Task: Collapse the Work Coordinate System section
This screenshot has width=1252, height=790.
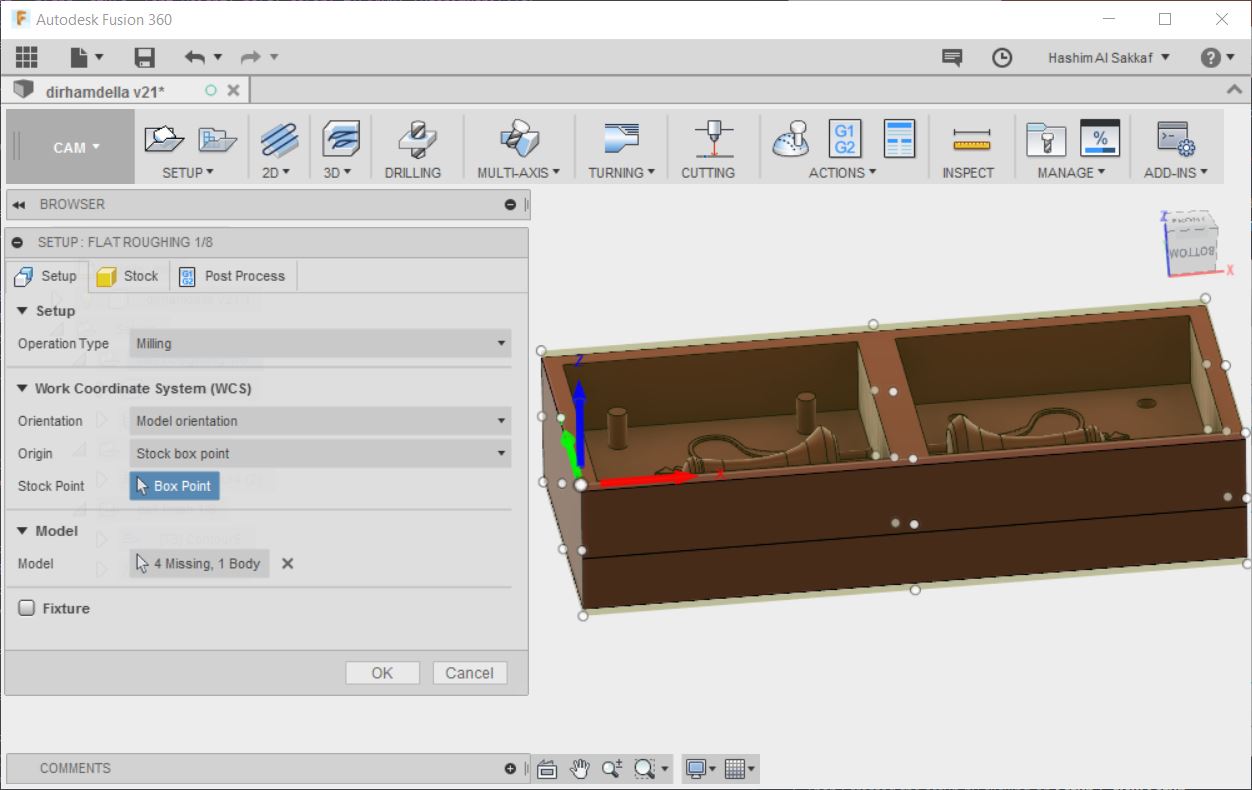Action: [x=22, y=388]
